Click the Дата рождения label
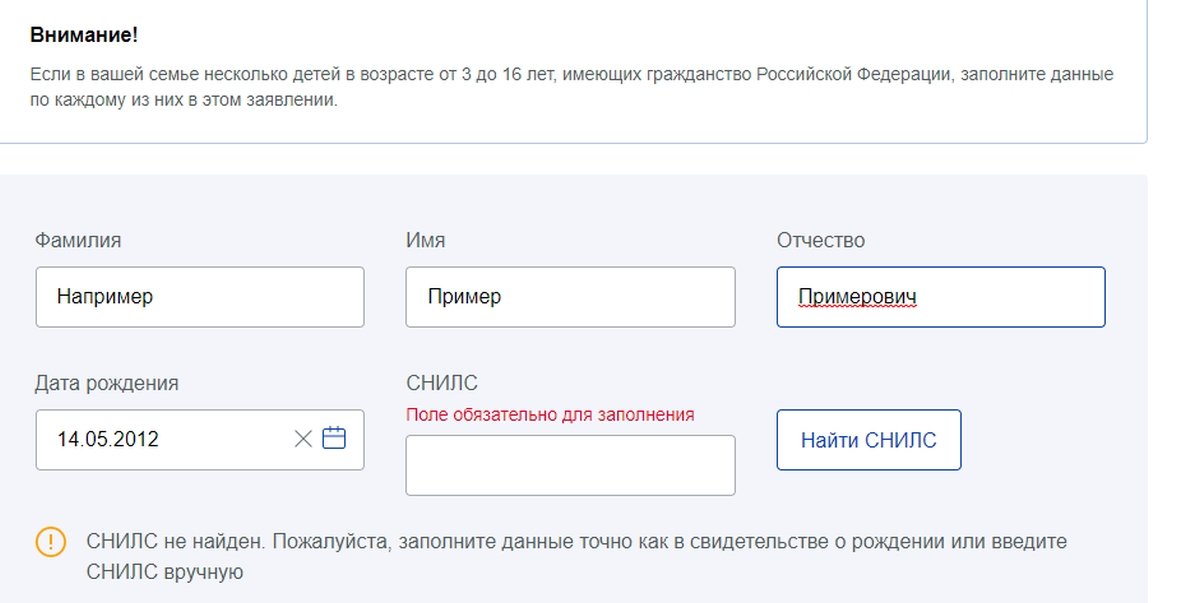This screenshot has width=1200, height=603. tap(107, 383)
